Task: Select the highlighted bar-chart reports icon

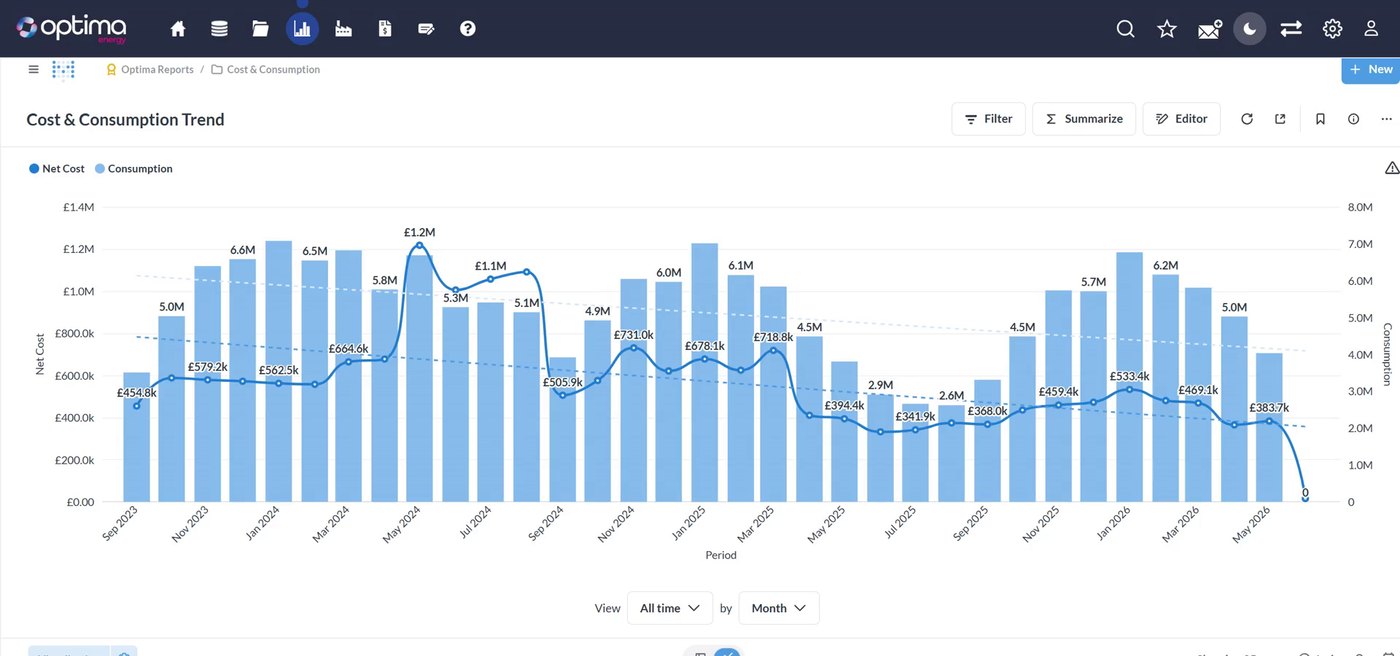Action: click(302, 29)
